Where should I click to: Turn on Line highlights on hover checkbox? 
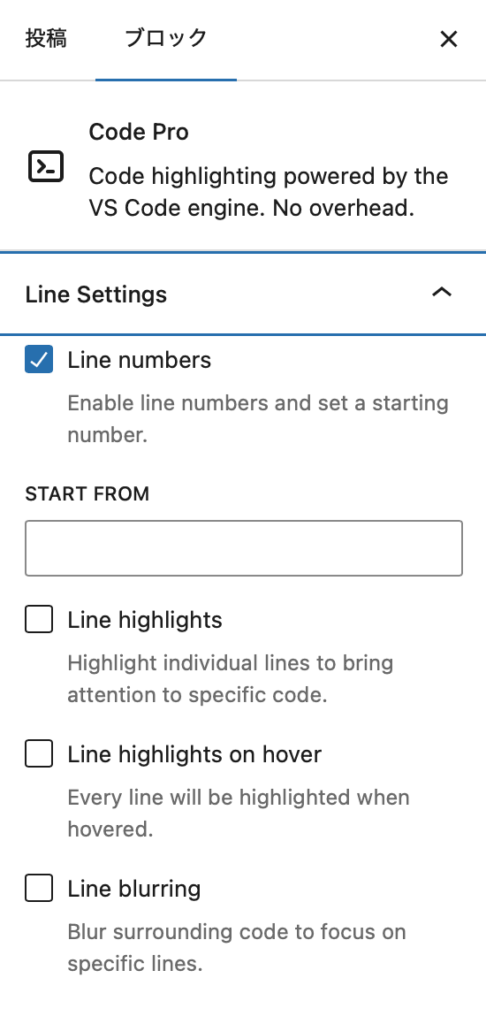click(x=39, y=754)
